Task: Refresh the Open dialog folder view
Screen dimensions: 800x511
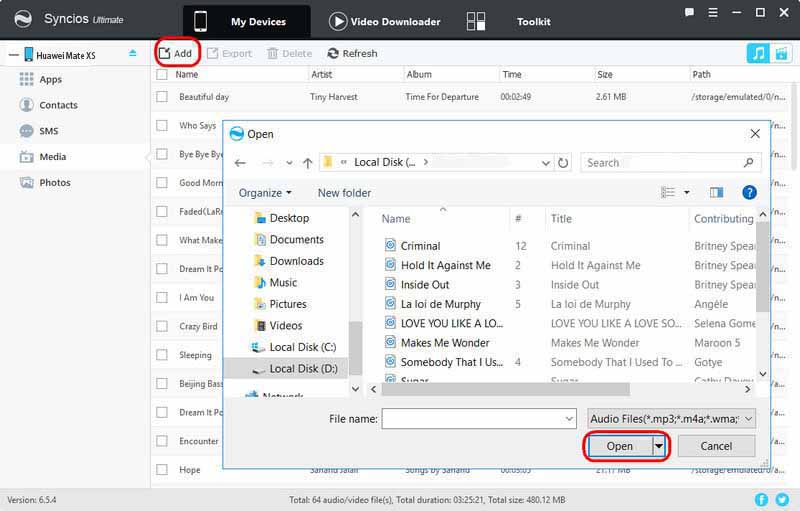Action: [563, 163]
